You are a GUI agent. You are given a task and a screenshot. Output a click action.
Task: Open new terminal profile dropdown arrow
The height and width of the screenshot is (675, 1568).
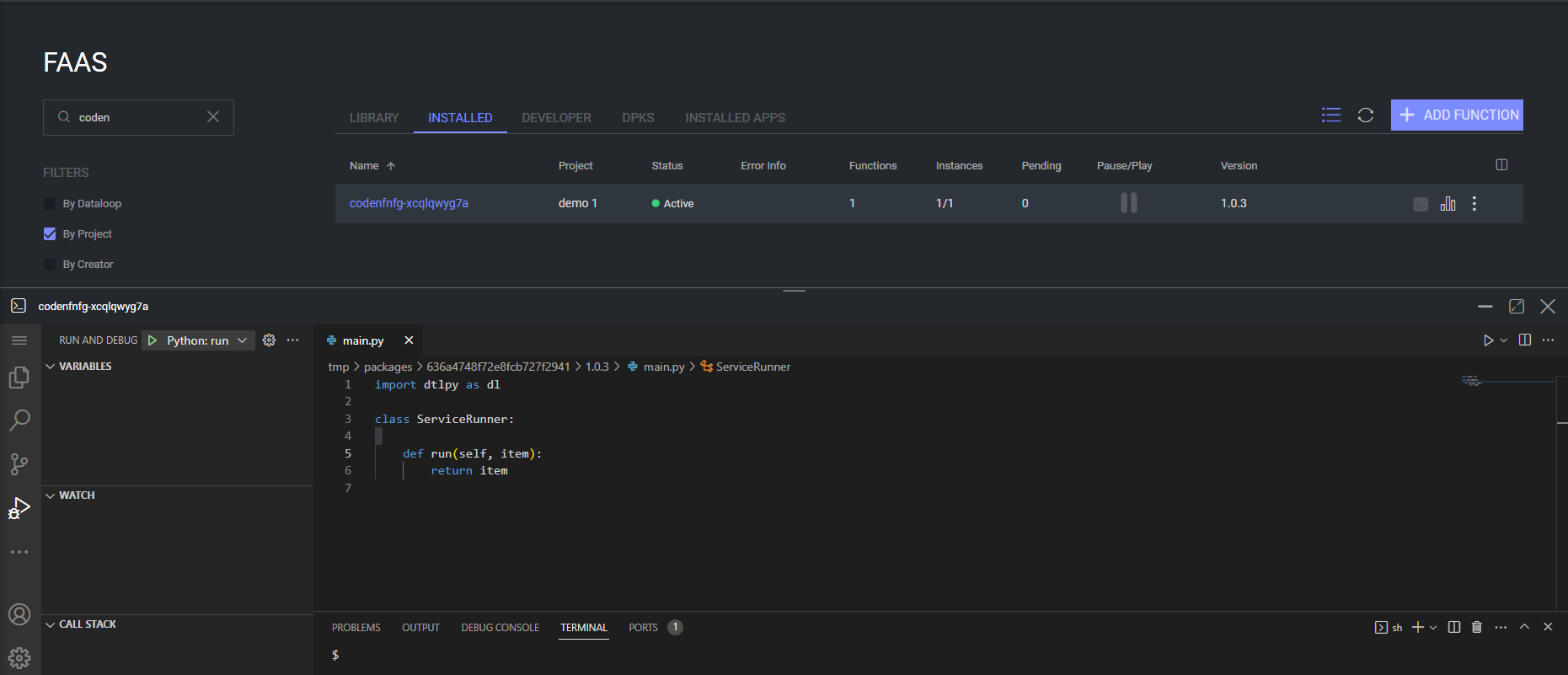[1433, 627]
